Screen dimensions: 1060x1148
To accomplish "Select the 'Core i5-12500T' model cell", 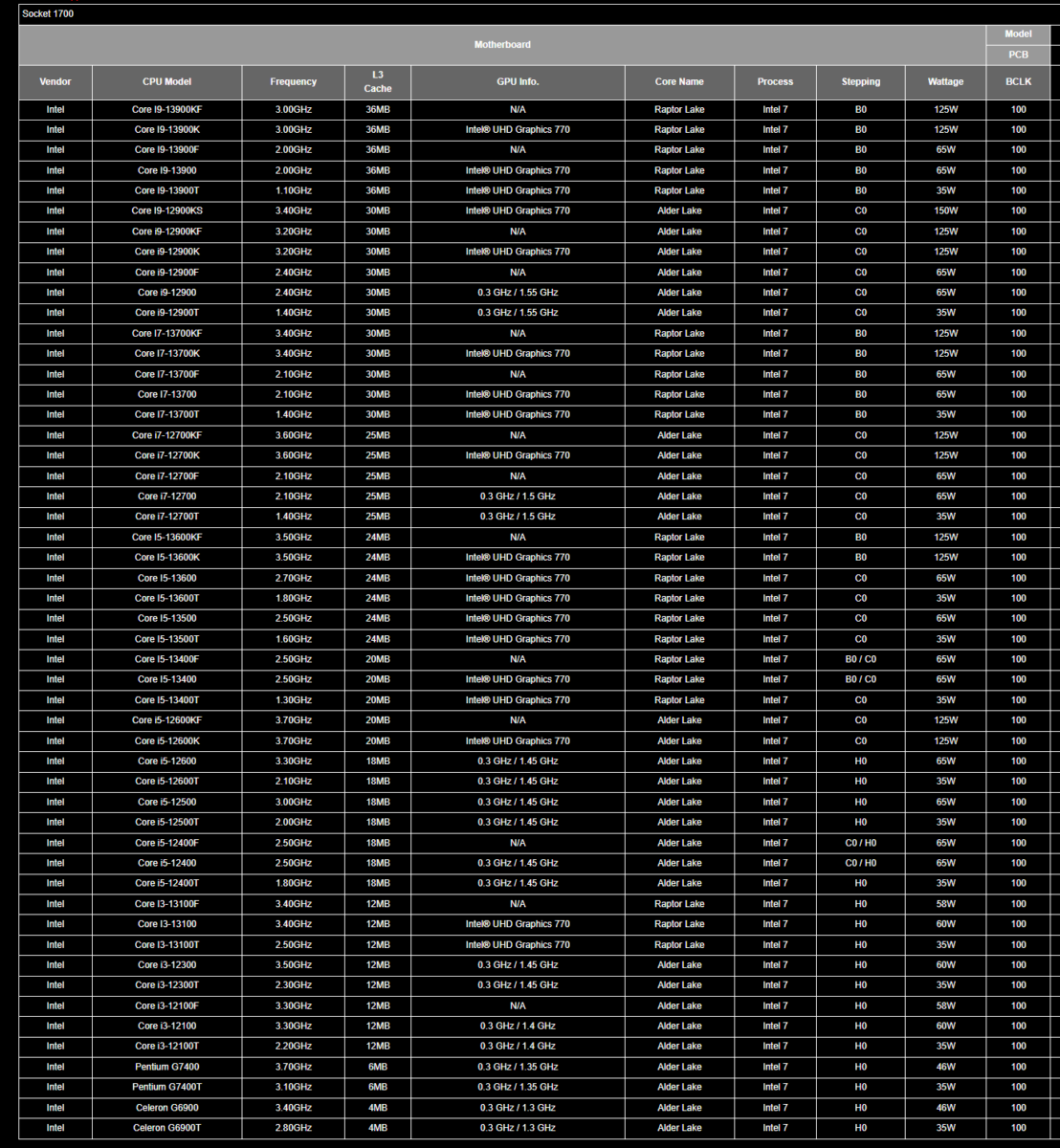I will [x=167, y=823].
